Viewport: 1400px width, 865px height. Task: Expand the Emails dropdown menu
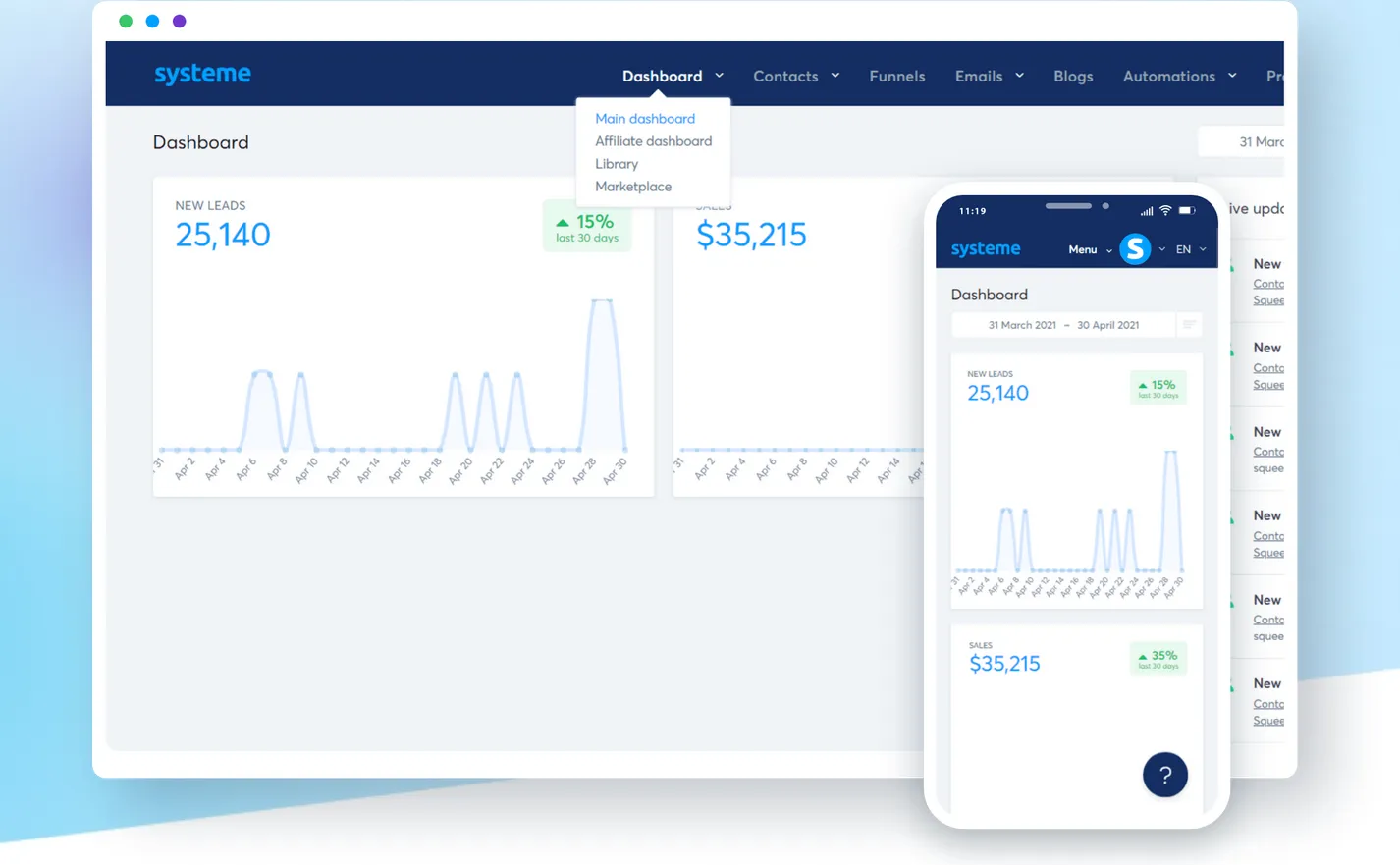pos(989,76)
